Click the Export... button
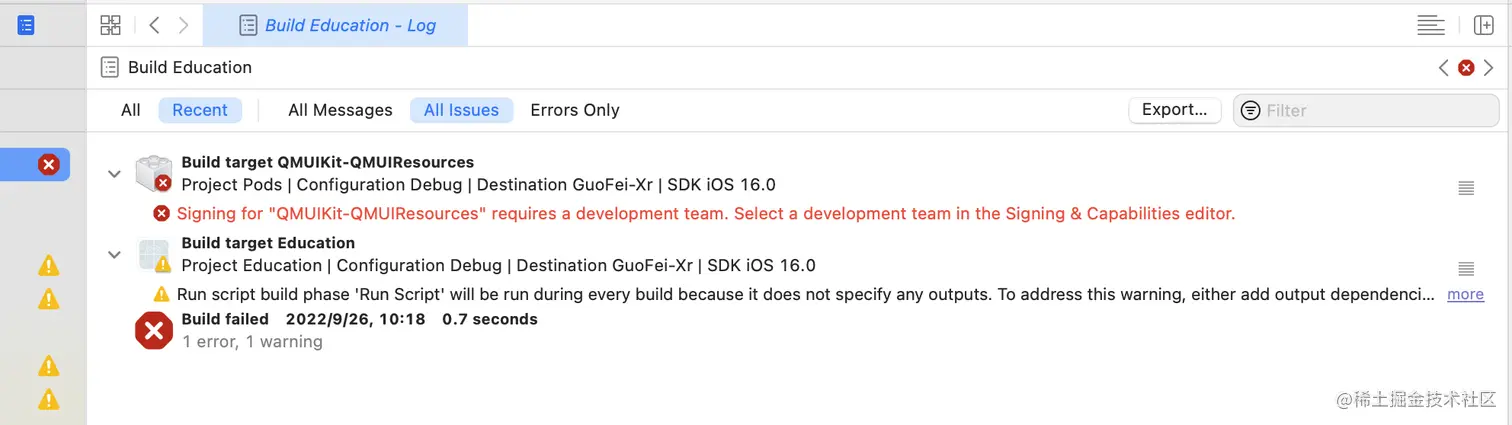The height and width of the screenshot is (425, 1512). (1174, 110)
